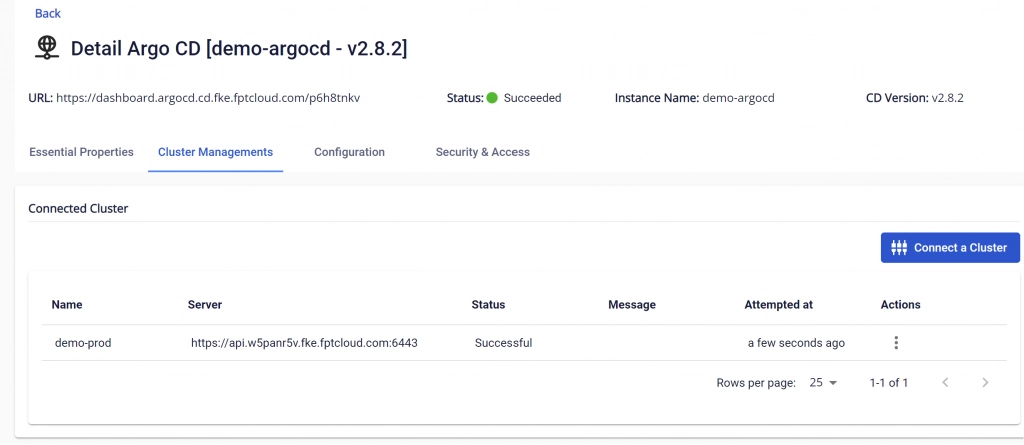Click the Server column header
1024x445 pixels.
(205, 305)
